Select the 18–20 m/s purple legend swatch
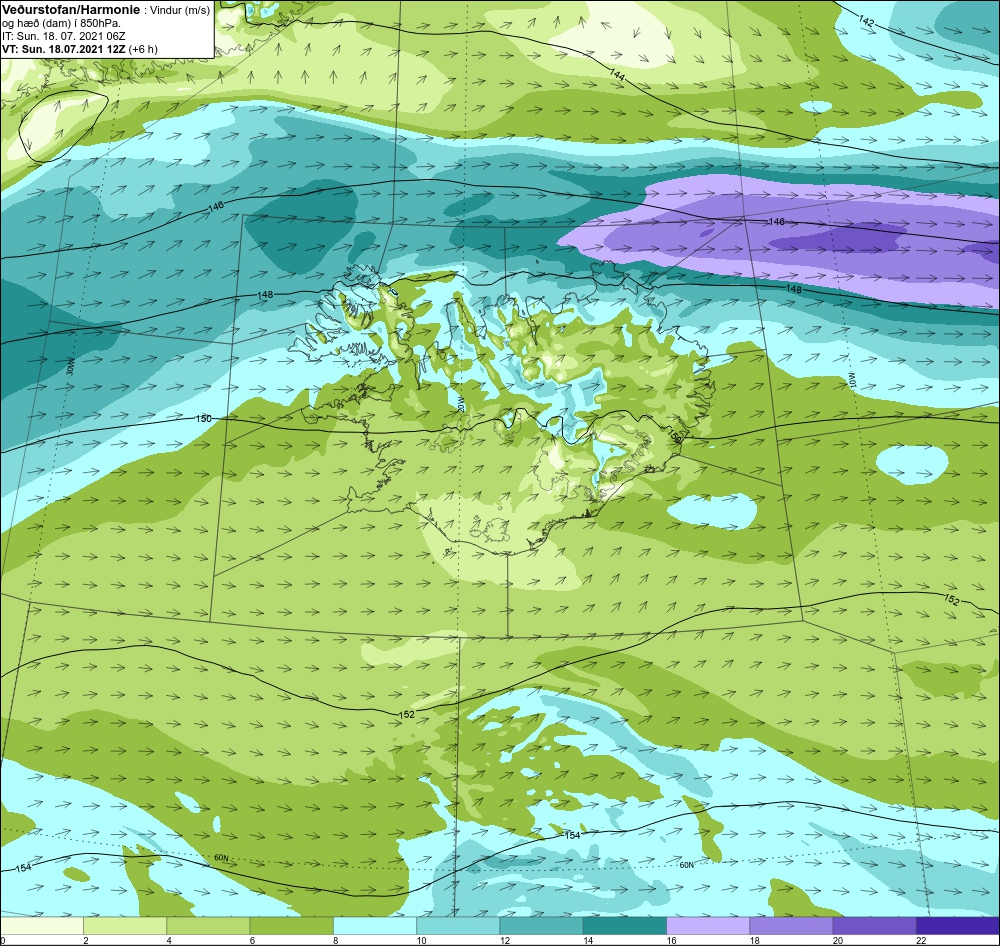The height and width of the screenshot is (946, 1000). (791, 925)
